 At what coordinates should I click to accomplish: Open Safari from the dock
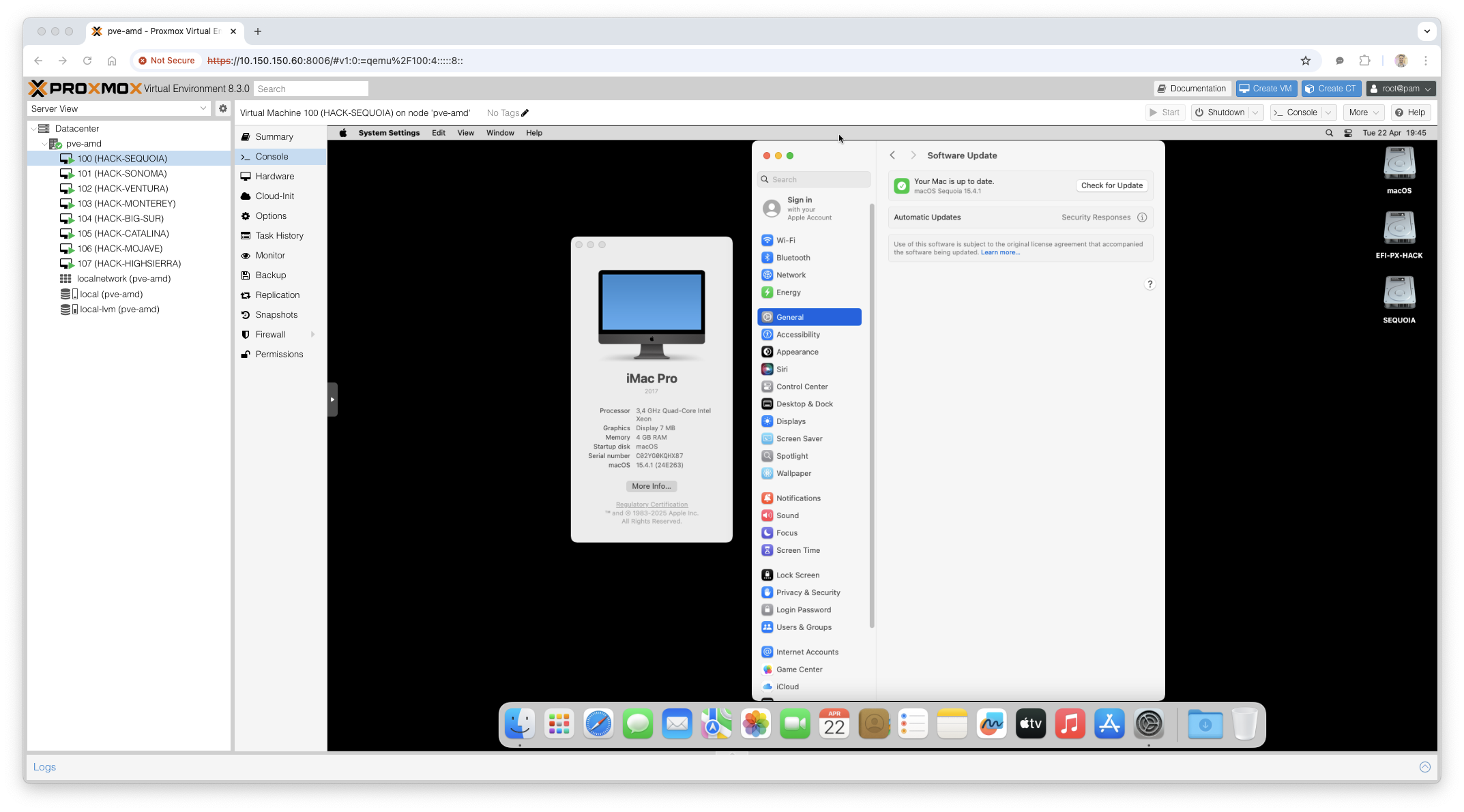click(x=598, y=724)
